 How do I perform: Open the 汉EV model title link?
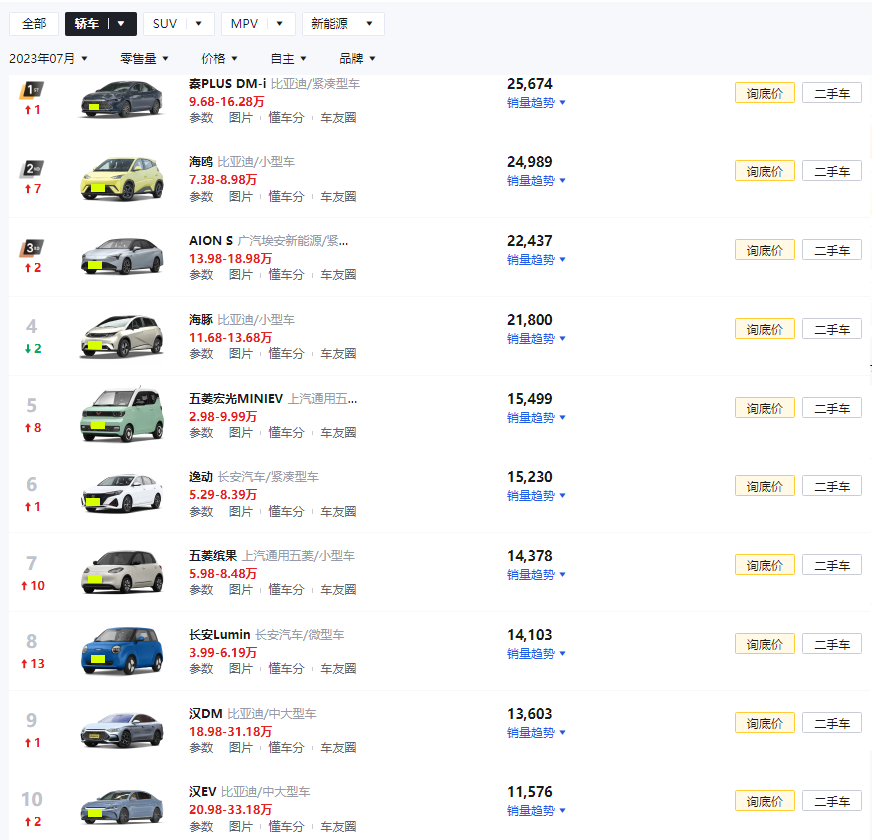click(x=202, y=792)
